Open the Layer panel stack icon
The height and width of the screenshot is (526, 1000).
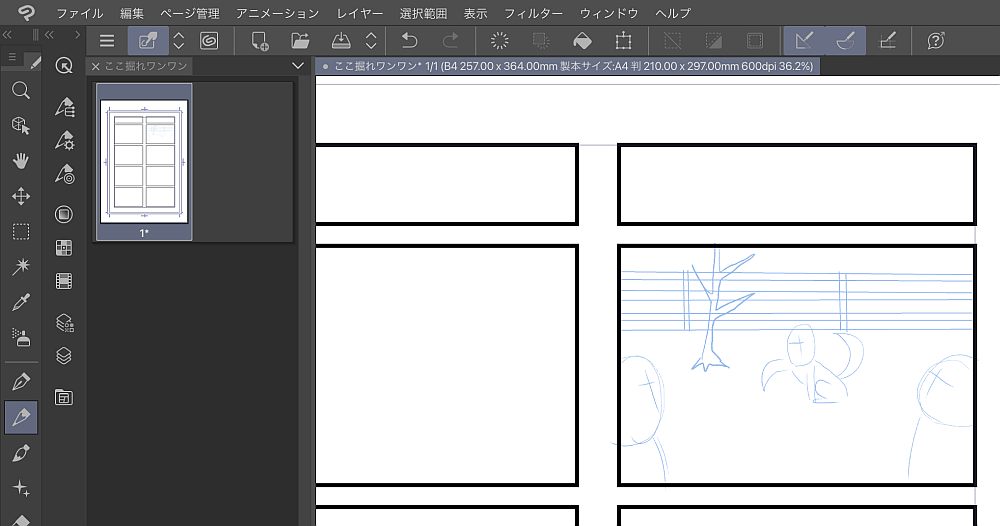coord(64,355)
